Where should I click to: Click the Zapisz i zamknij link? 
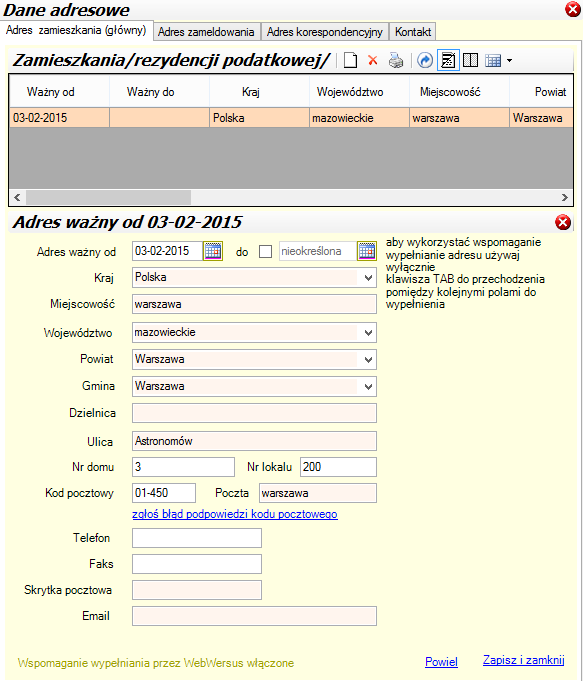(523, 660)
